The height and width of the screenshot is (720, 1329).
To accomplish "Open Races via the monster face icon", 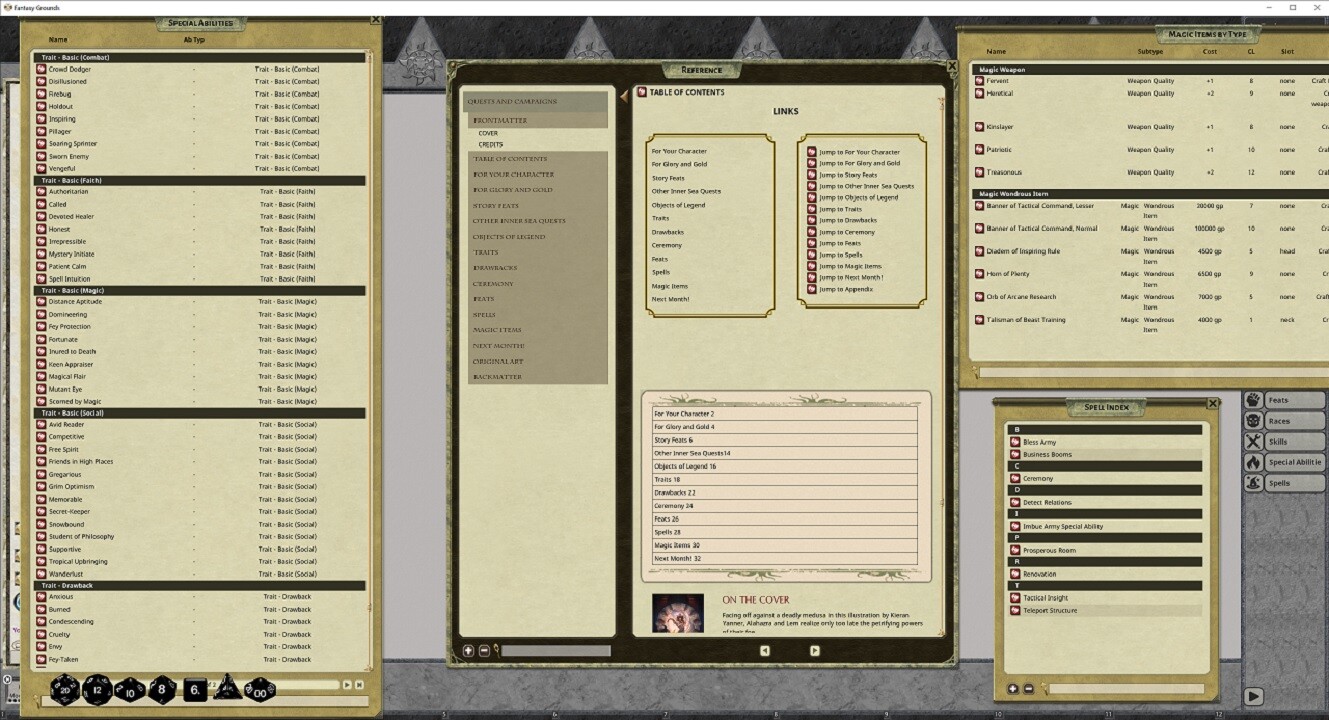I will [x=1254, y=421].
